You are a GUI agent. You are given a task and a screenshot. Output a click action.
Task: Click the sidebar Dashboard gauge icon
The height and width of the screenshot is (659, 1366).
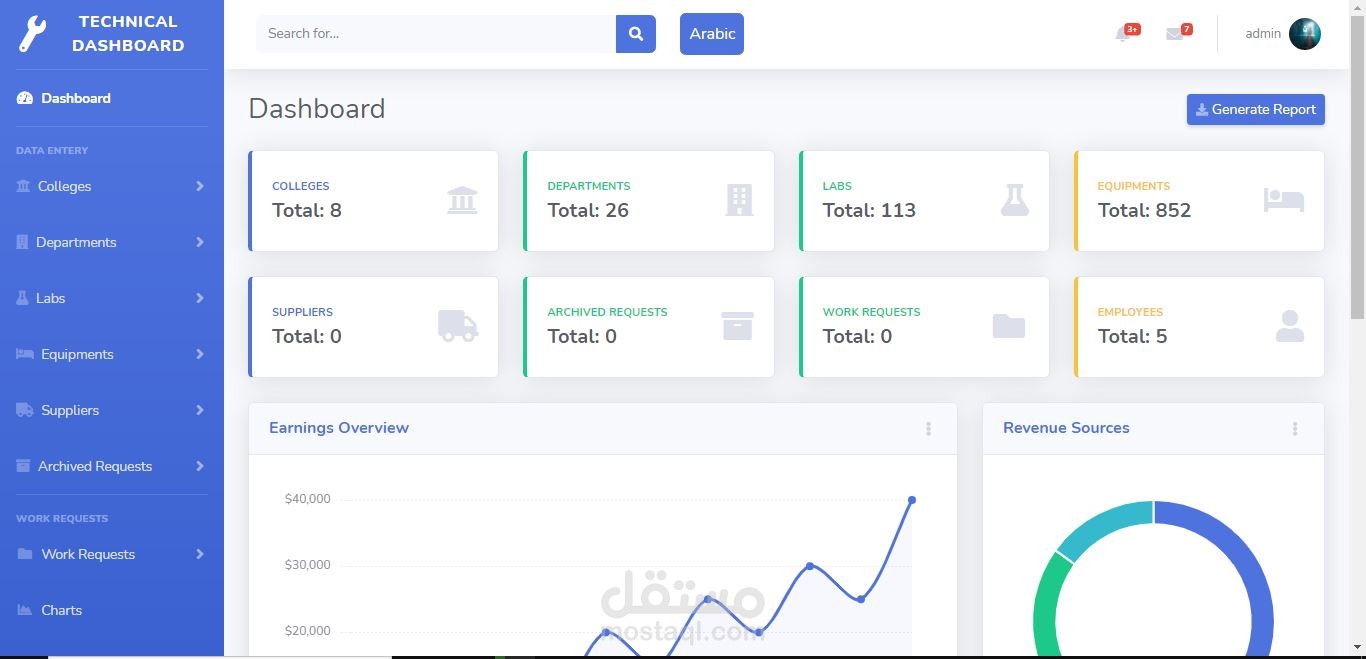coord(25,98)
